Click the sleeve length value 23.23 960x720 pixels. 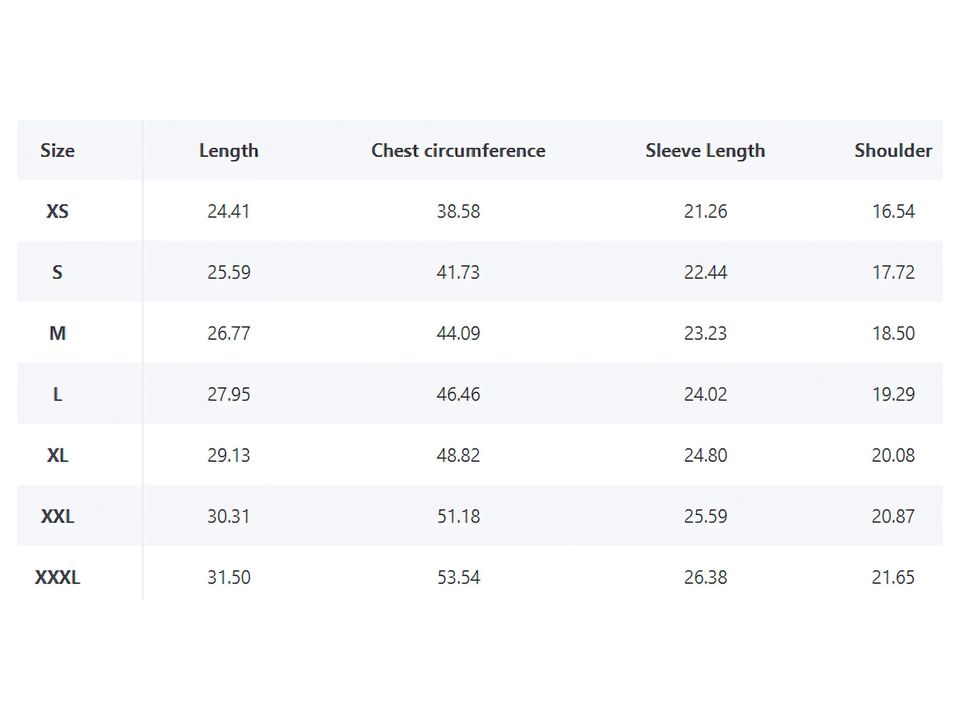pos(705,334)
